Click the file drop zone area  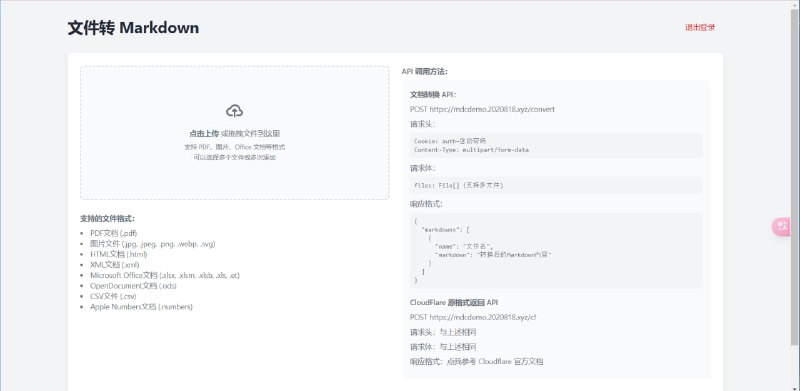pos(235,133)
